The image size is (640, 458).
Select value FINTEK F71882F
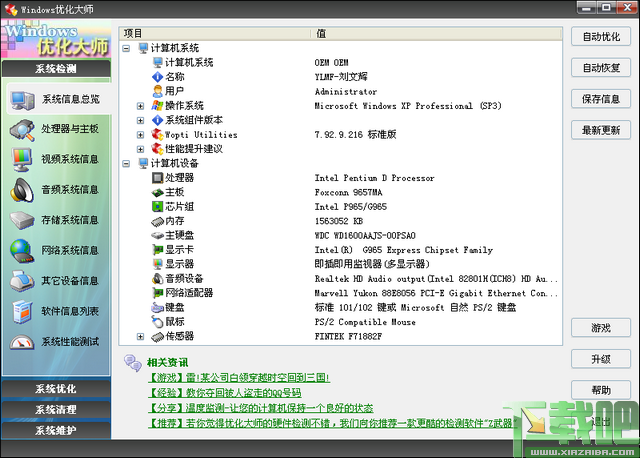(348, 336)
